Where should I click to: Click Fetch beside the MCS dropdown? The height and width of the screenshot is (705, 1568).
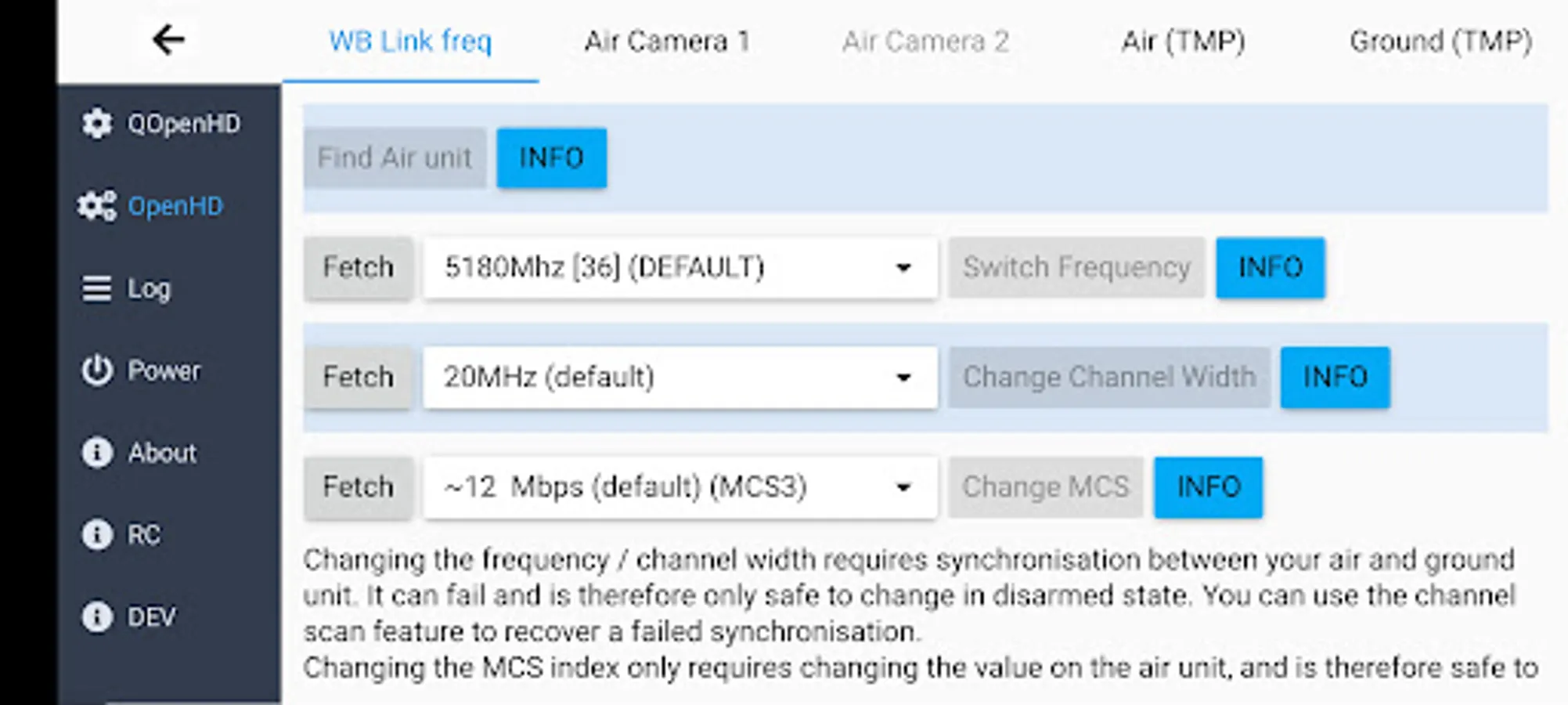(x=359, y=487)
